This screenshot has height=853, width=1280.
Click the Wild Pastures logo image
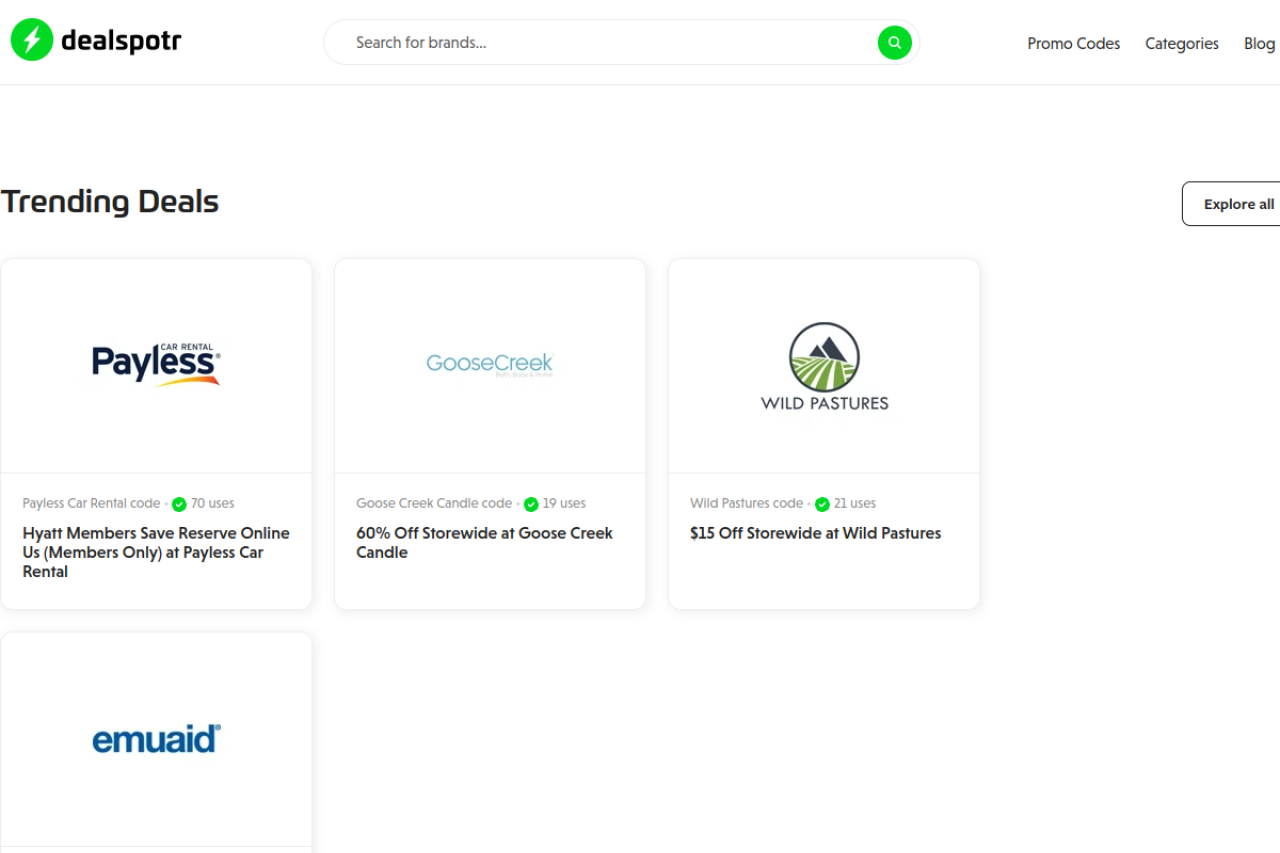[x=824, y=366]
